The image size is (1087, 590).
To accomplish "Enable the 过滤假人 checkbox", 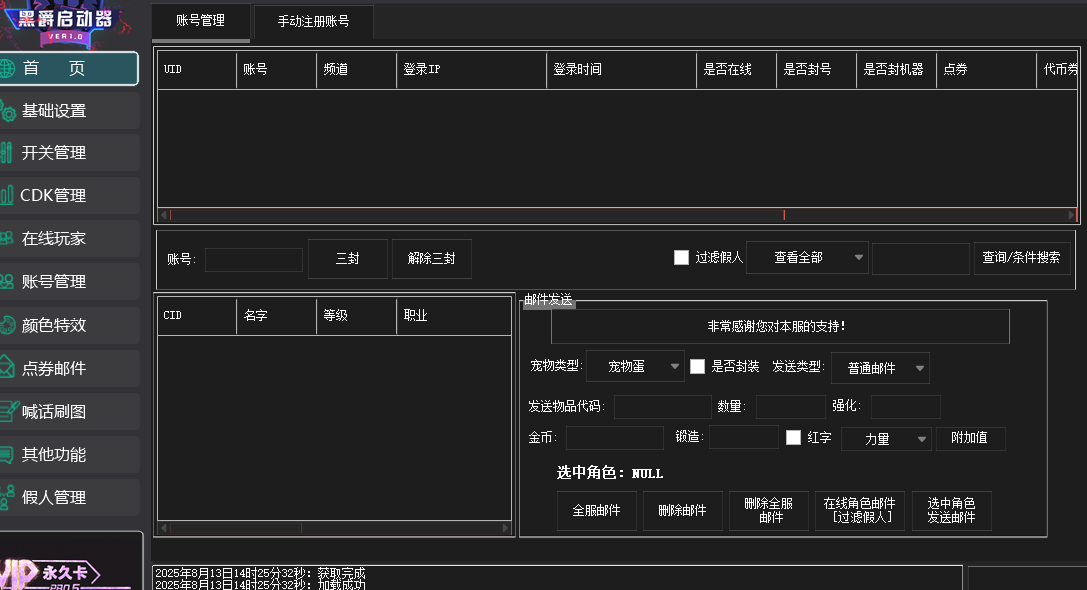I will [x=682, y=258].
